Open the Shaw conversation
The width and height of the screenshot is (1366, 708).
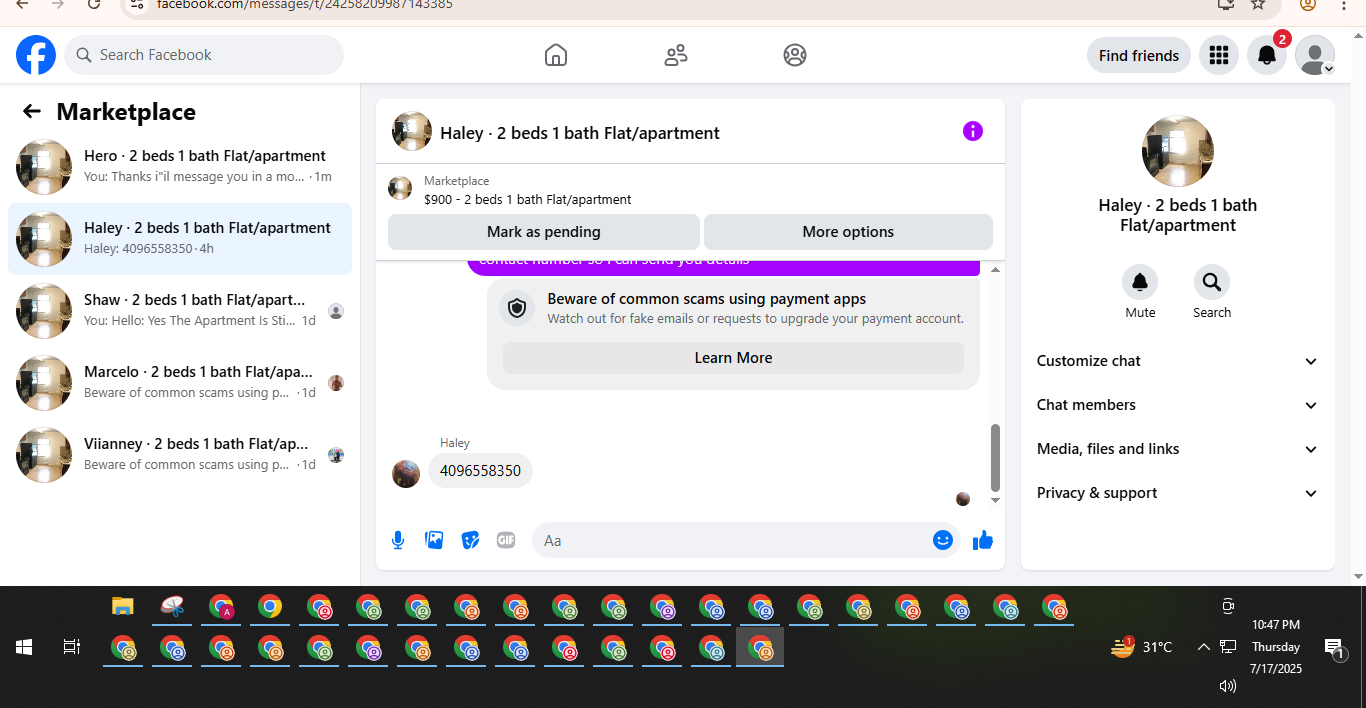pyautogui.click(x=180, y=311)
